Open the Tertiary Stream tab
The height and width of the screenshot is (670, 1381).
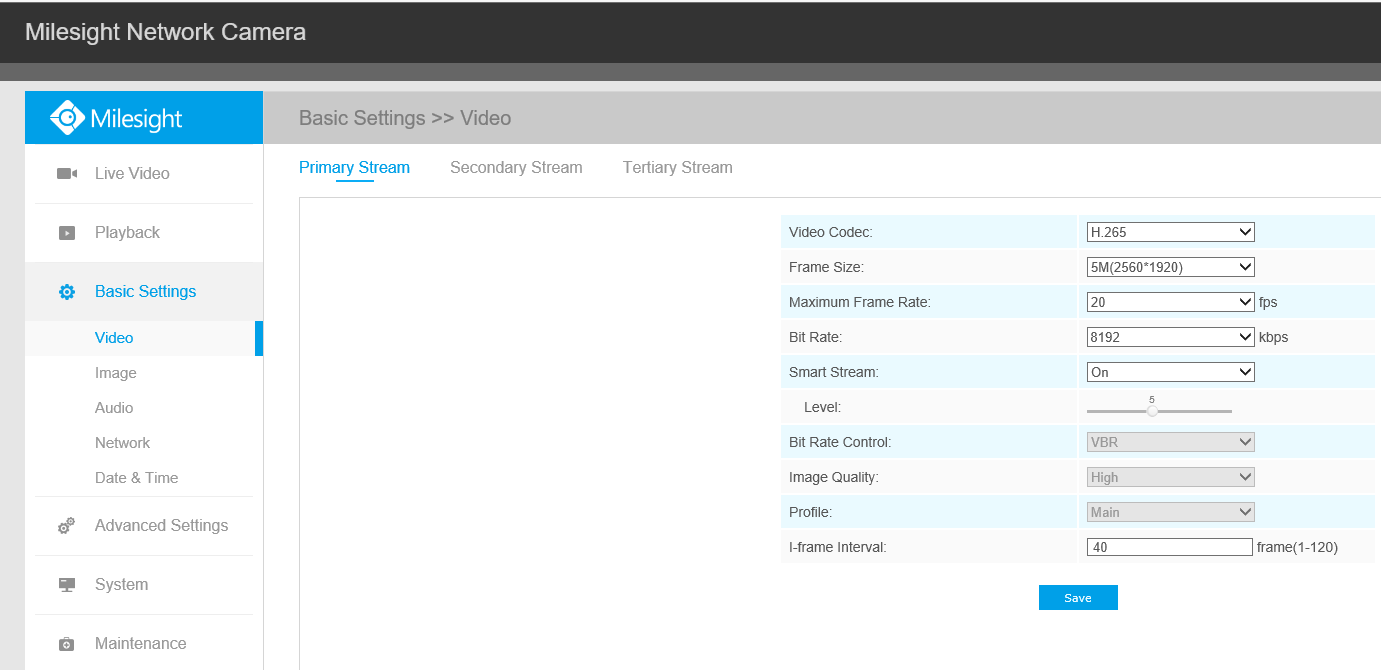677,167
